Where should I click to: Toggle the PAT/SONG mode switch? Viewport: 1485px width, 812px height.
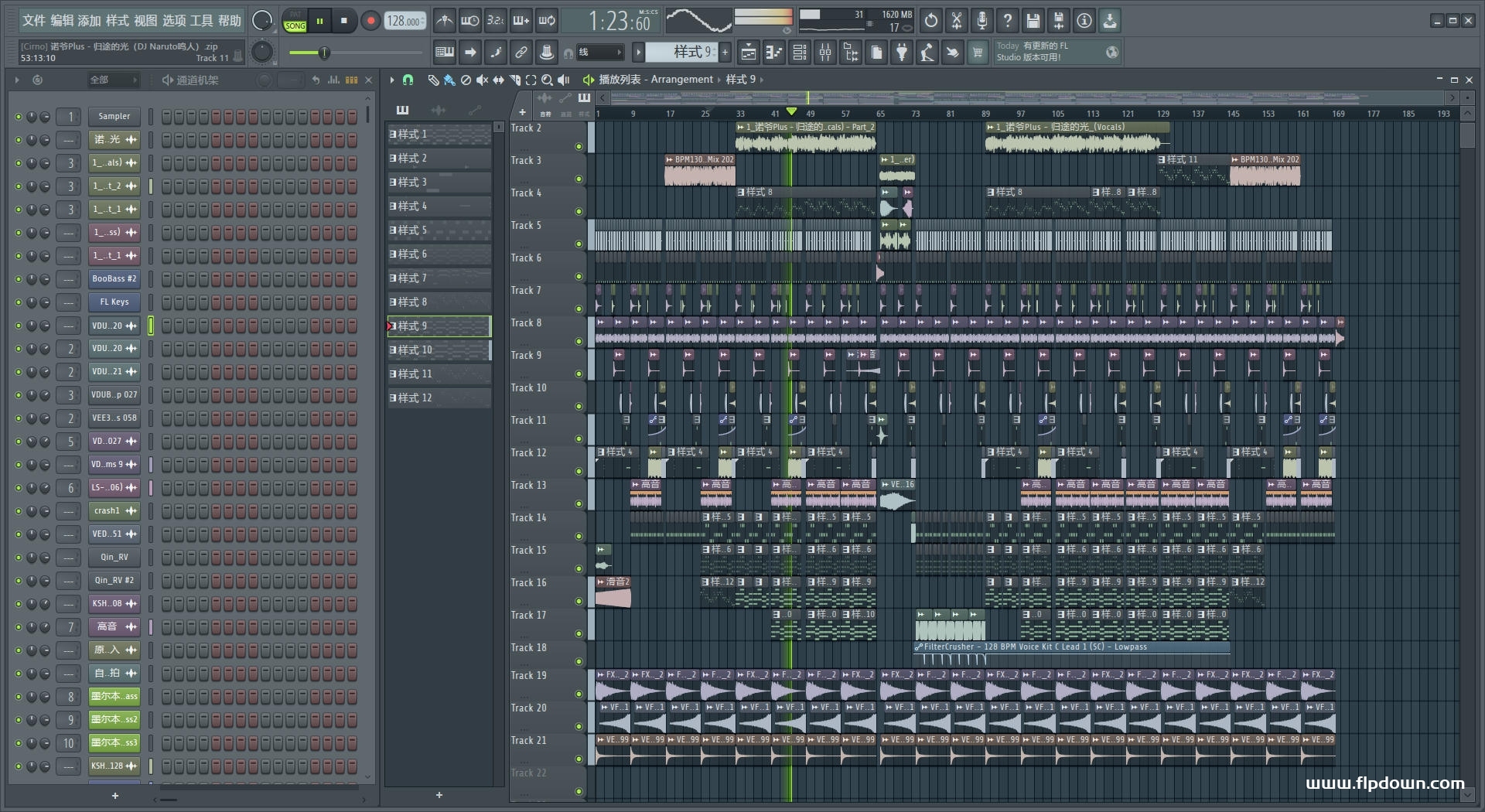(x=295, y=21)
